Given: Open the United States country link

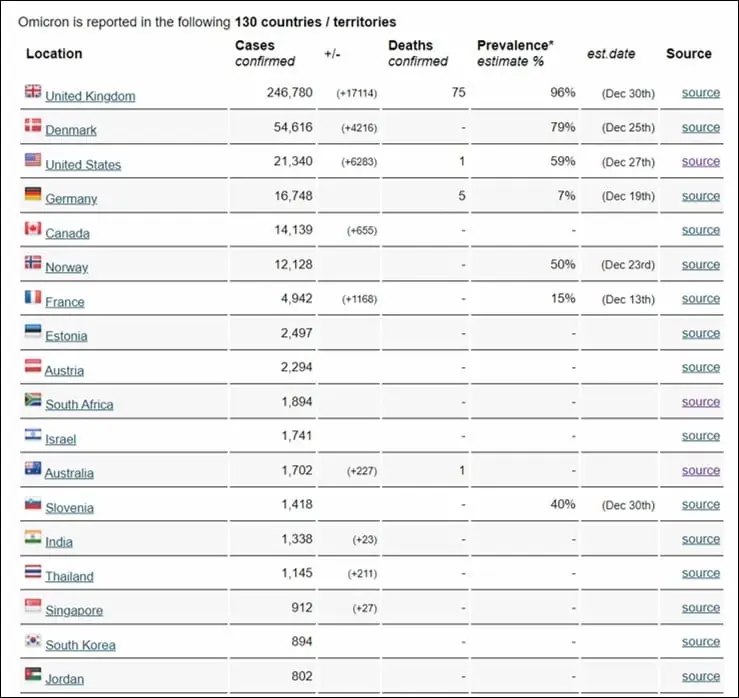Looking at the screenshot, I should (83, 164).
